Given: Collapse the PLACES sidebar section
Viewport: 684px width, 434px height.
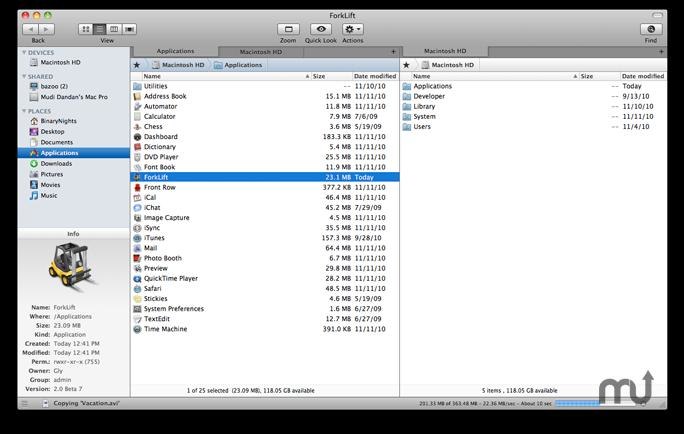Looking at the screenshot, I should tap(24, 111).
